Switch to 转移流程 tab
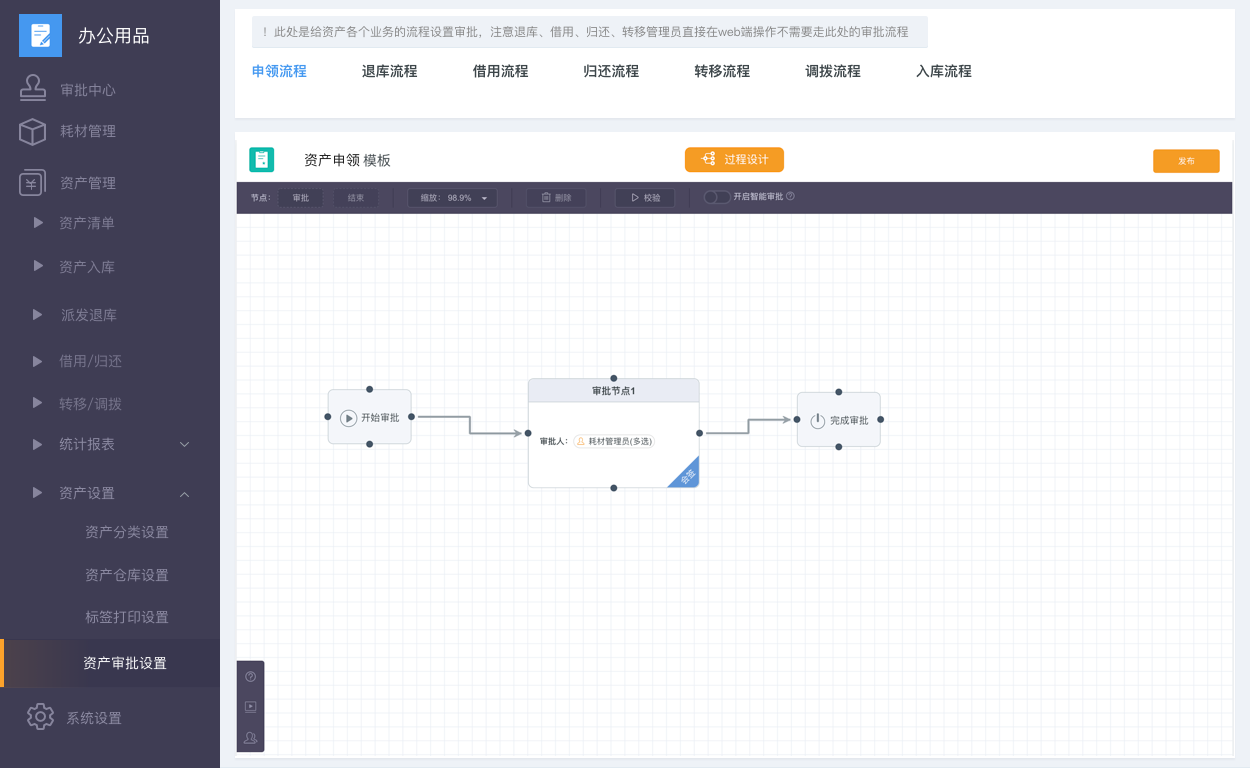Image resolution: width=1250 pixels, height=768 pixels. (722, 71)
